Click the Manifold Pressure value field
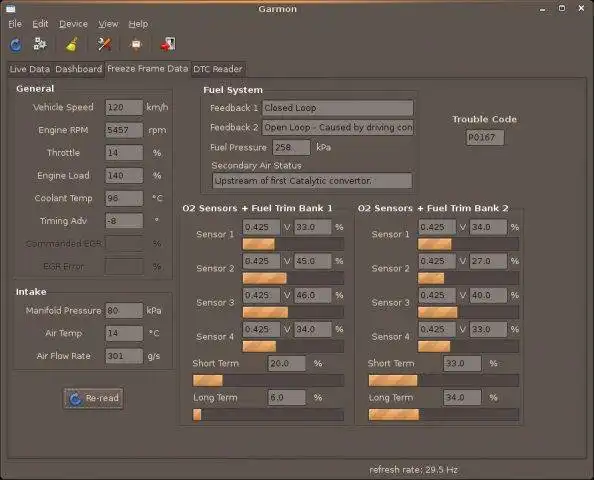 124,311
